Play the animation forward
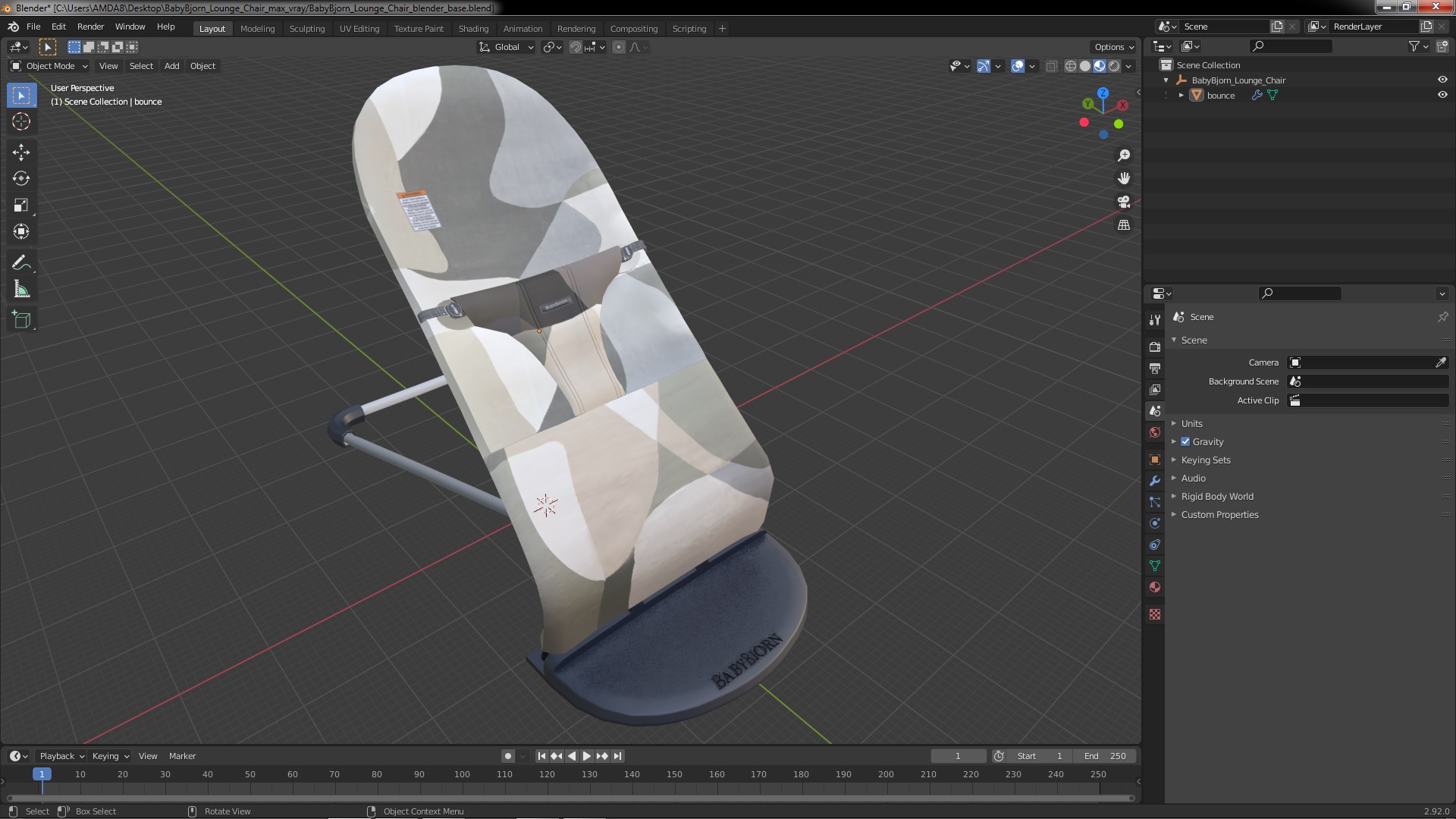Viewport: 1456px width, 819px height. click(x=587, y=756)
